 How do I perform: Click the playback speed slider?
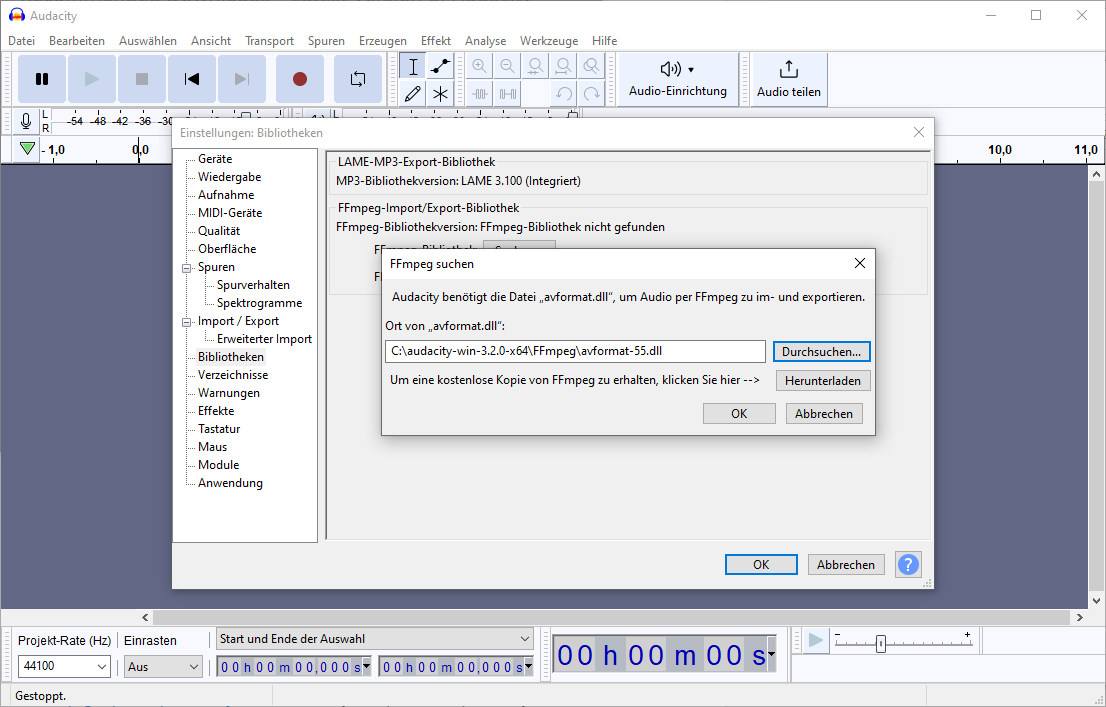point(878,644)
